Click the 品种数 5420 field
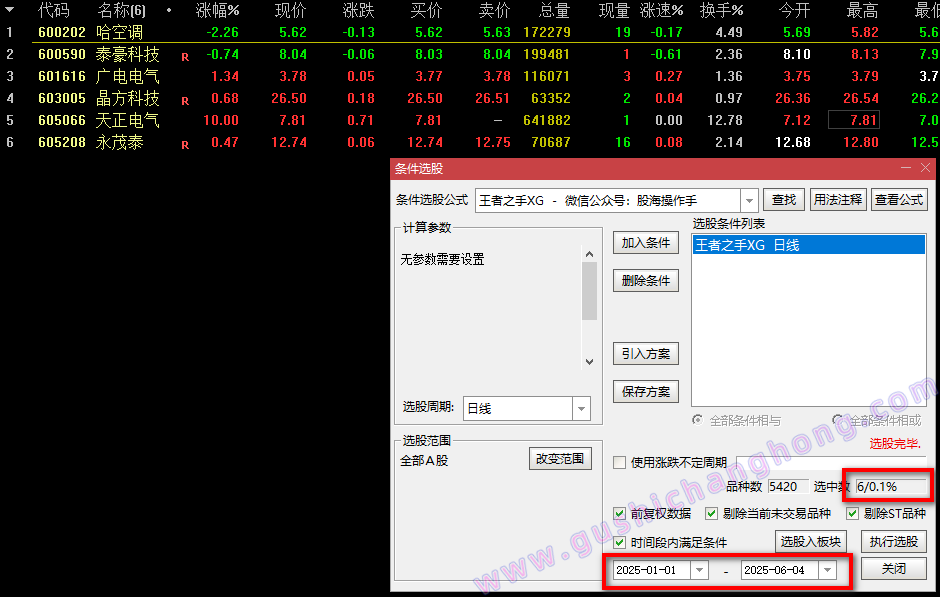This screenshot has height=597, width=940. point(787,487)
